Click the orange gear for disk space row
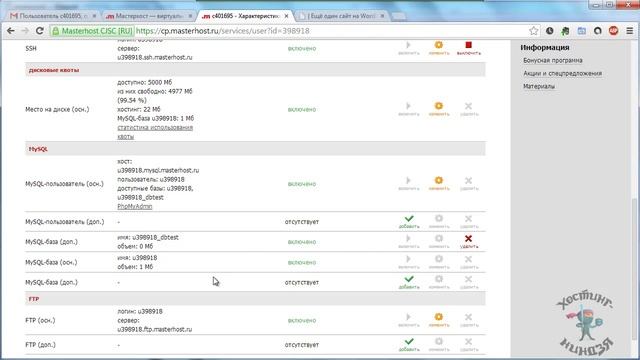 pyautogui.click(x=438, y=106)
